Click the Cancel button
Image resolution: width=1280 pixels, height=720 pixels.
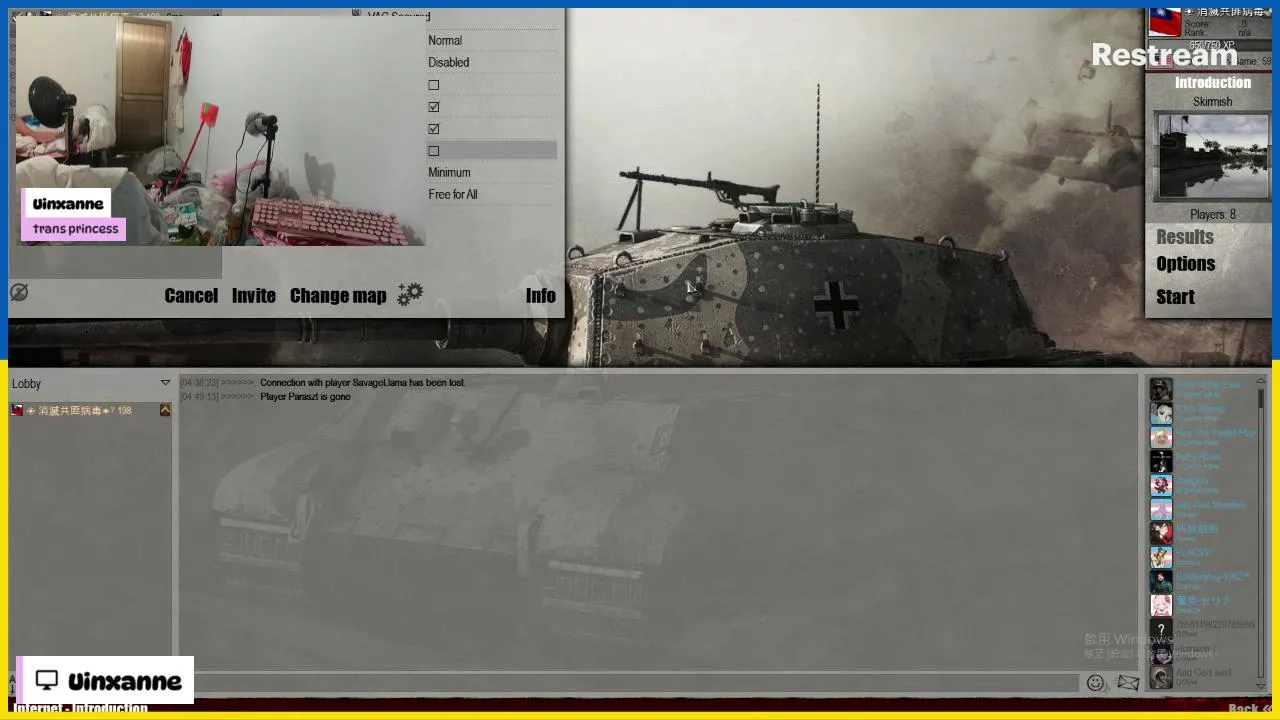(x=191, y=296)
